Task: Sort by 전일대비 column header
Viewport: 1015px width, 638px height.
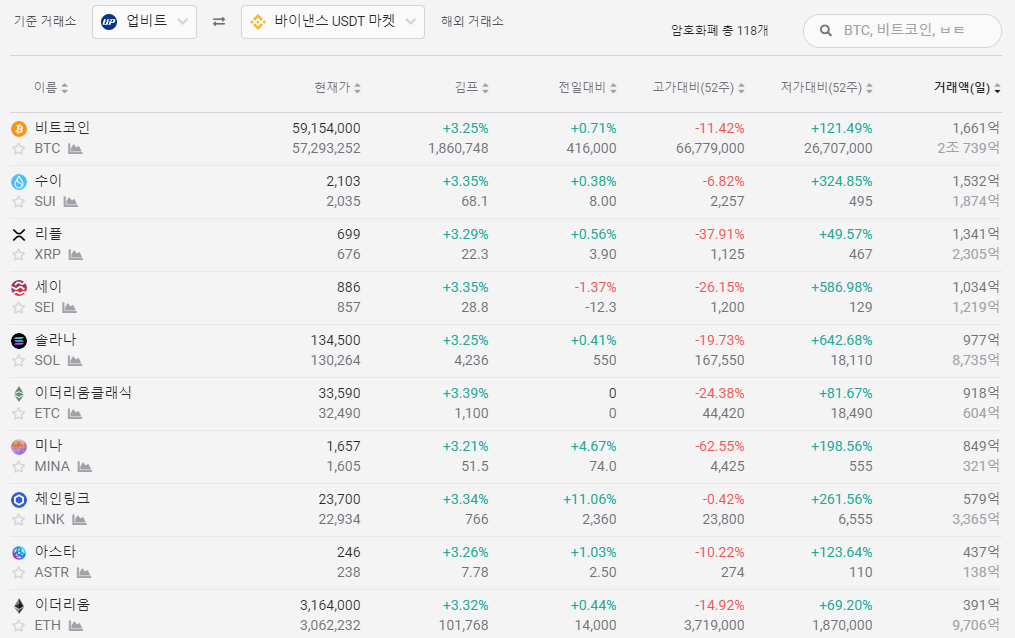Action: pyautogui.click(x=587, y=88)
